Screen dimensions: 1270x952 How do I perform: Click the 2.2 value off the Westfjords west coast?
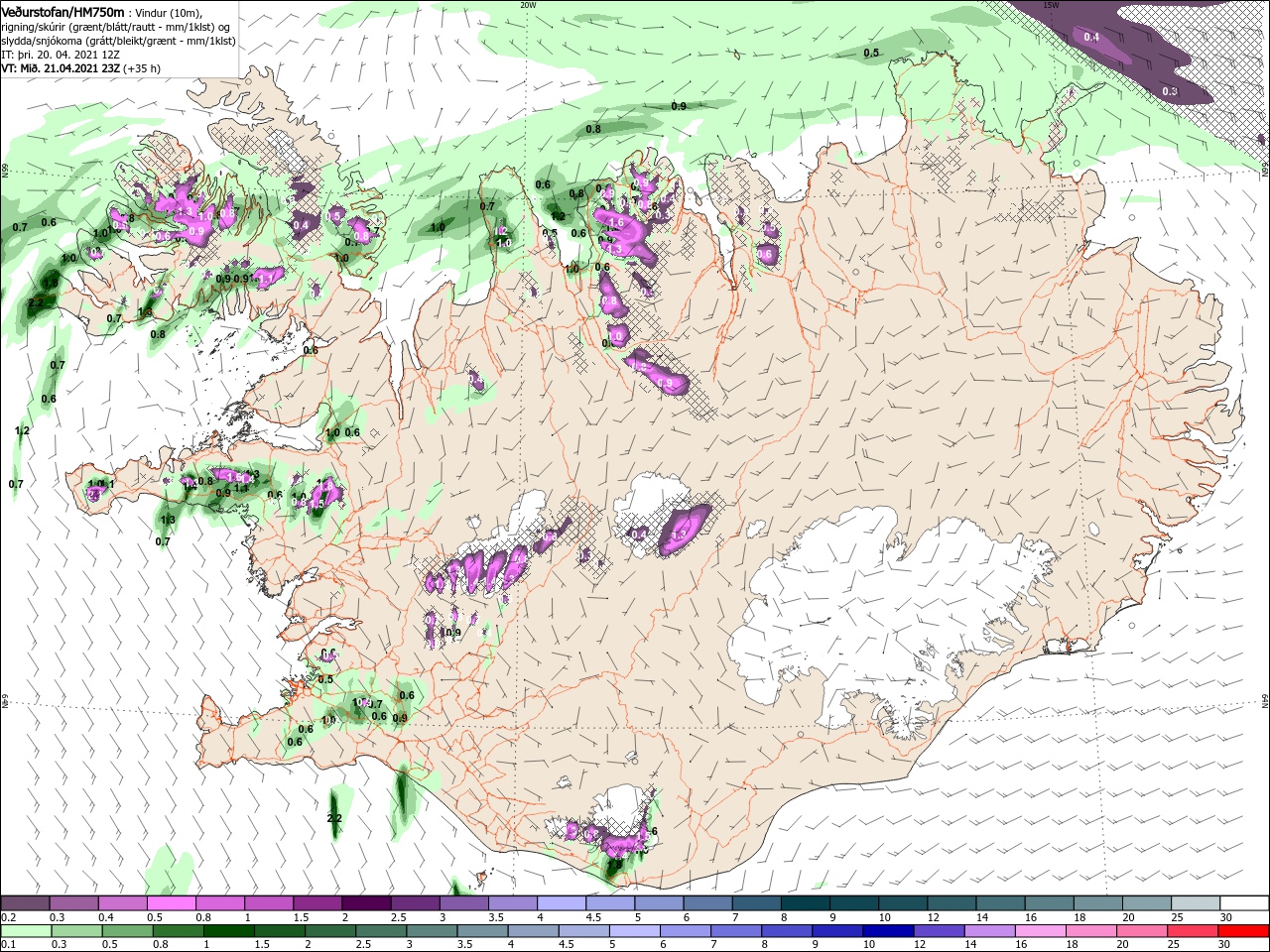click(x=37, y=302)
